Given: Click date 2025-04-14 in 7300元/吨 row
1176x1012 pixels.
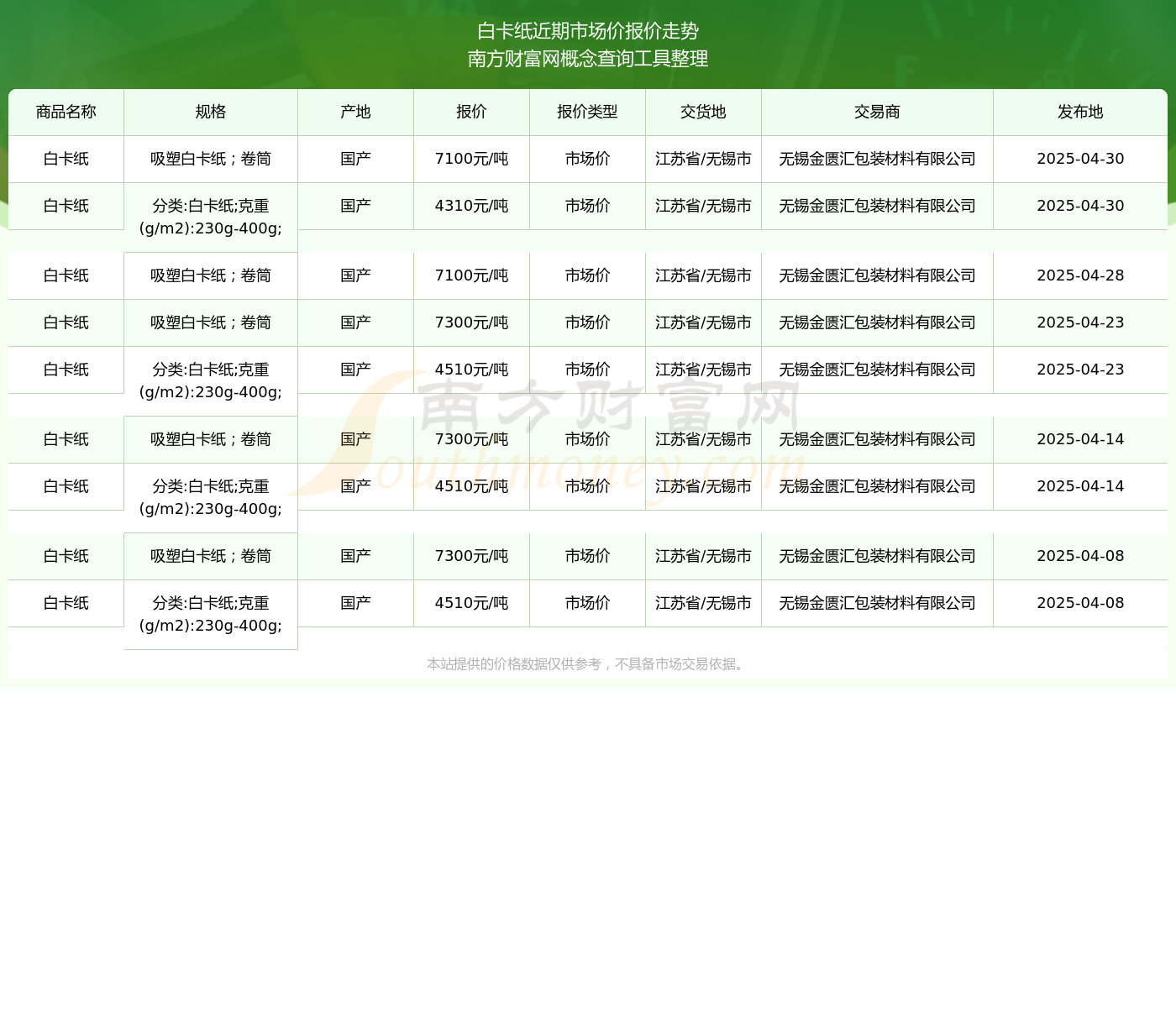Looking at the screenshot, I should point(1080,439).
